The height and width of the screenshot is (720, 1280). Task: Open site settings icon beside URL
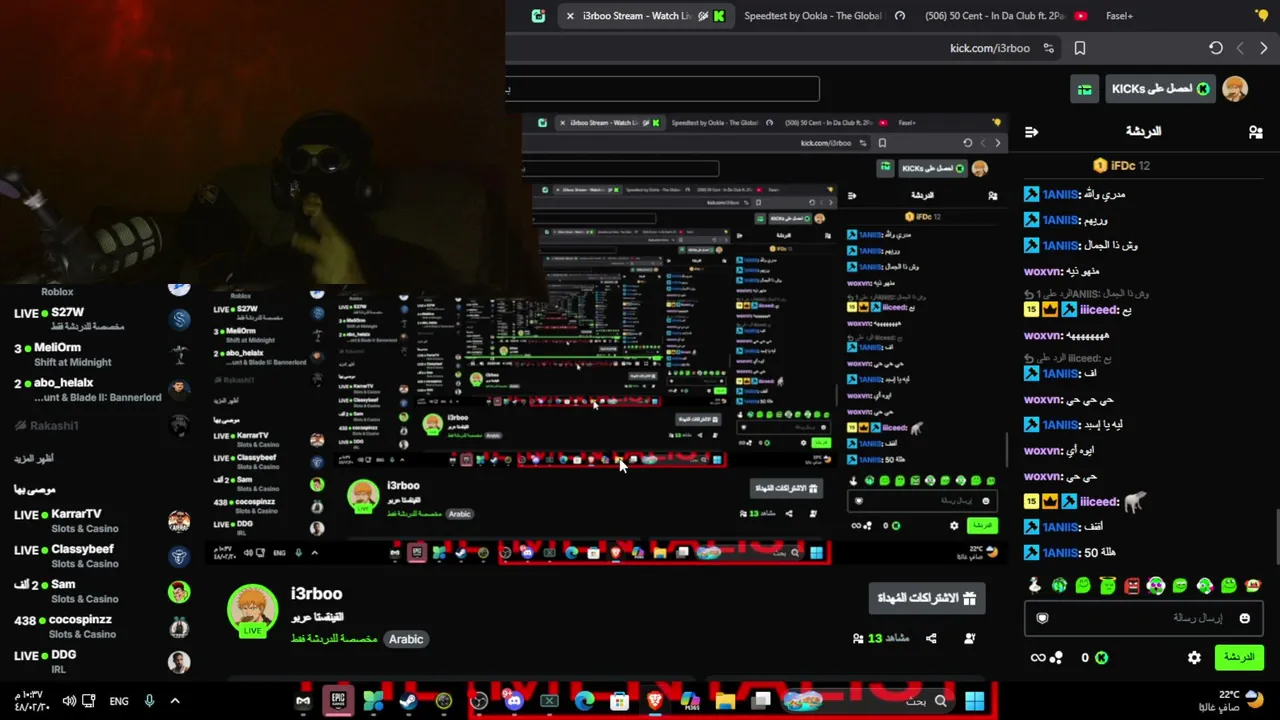tap(1048, 48)
